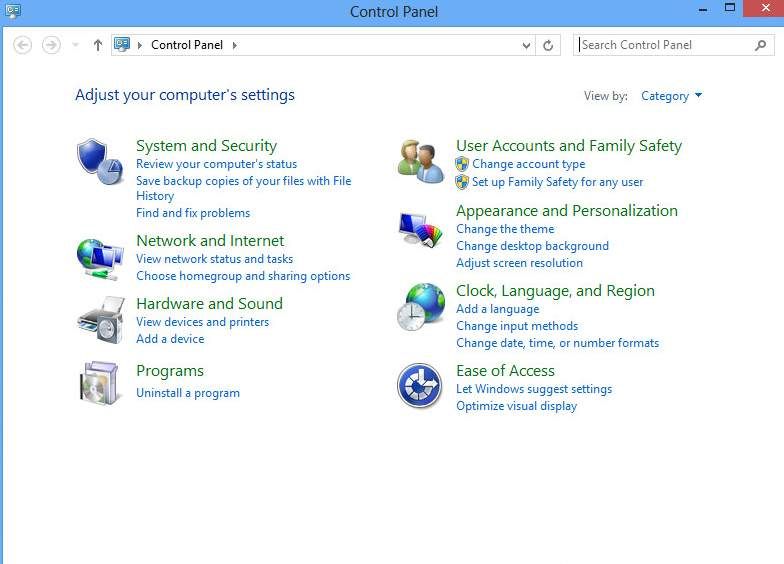Open Adjust screen resolution link
Image resolution: width=784 pixels, height=564 pixels.
point(519,263)
